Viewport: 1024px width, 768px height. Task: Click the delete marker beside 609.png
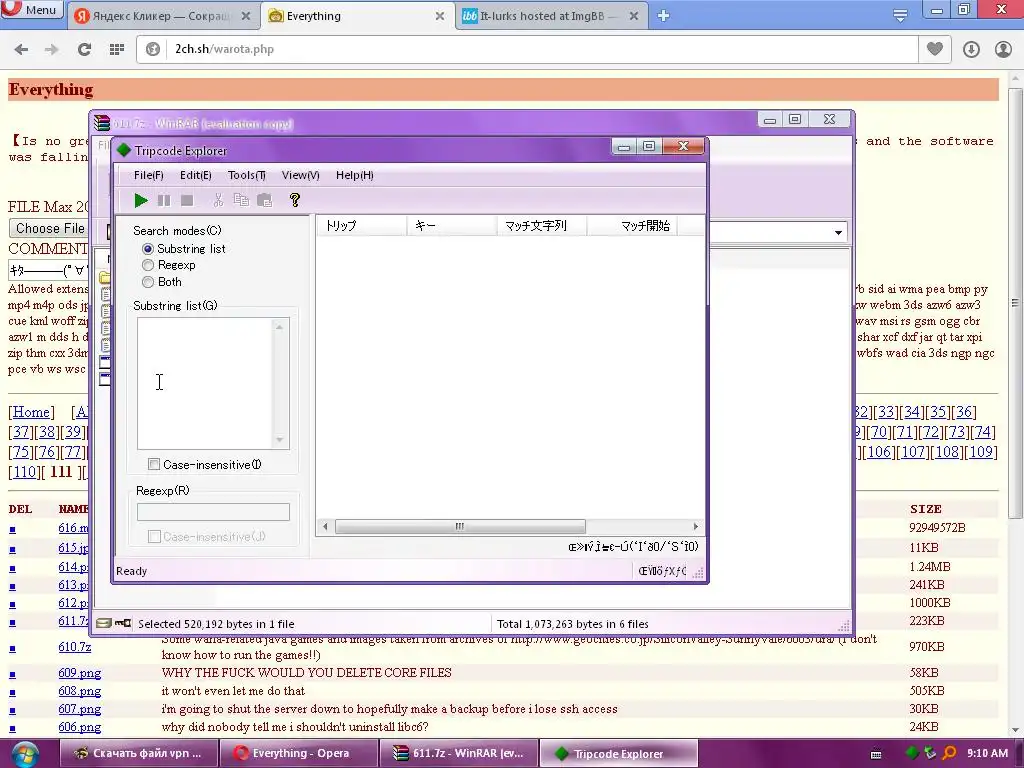click(x=12, y=675)
